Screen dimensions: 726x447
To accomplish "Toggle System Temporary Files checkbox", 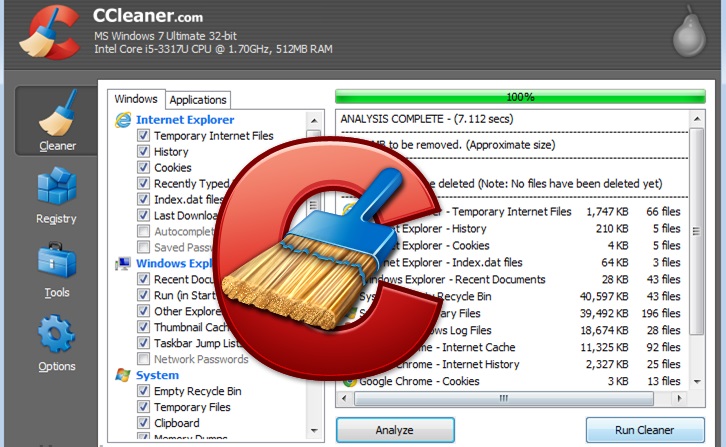I will point(144,407).
